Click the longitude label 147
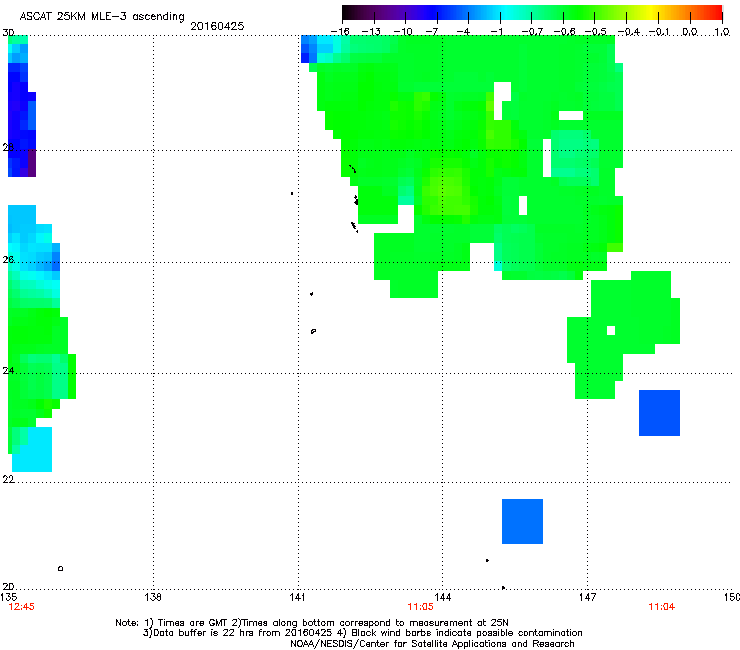The width and height of the screenshot is (740, 650). (587, 597)
